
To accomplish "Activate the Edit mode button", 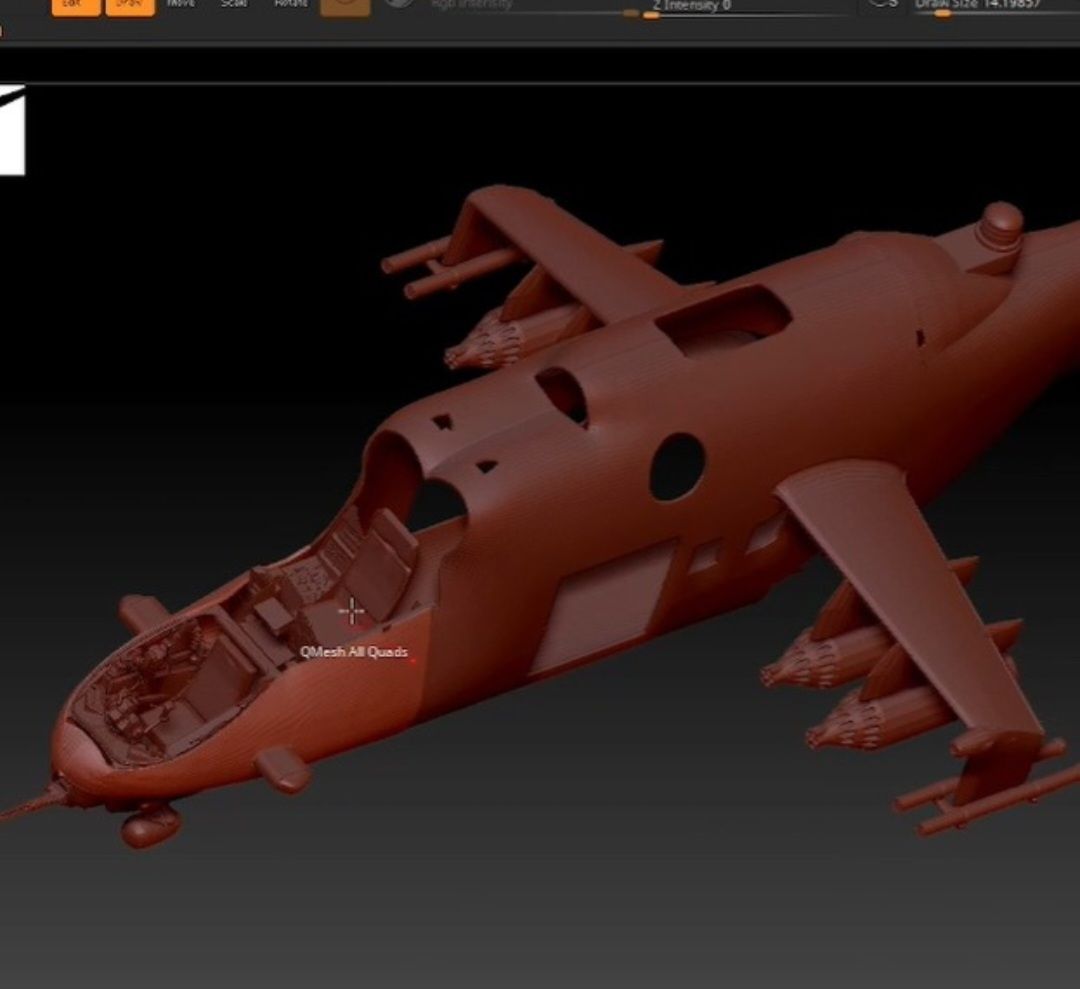I will tap(76, 6).
